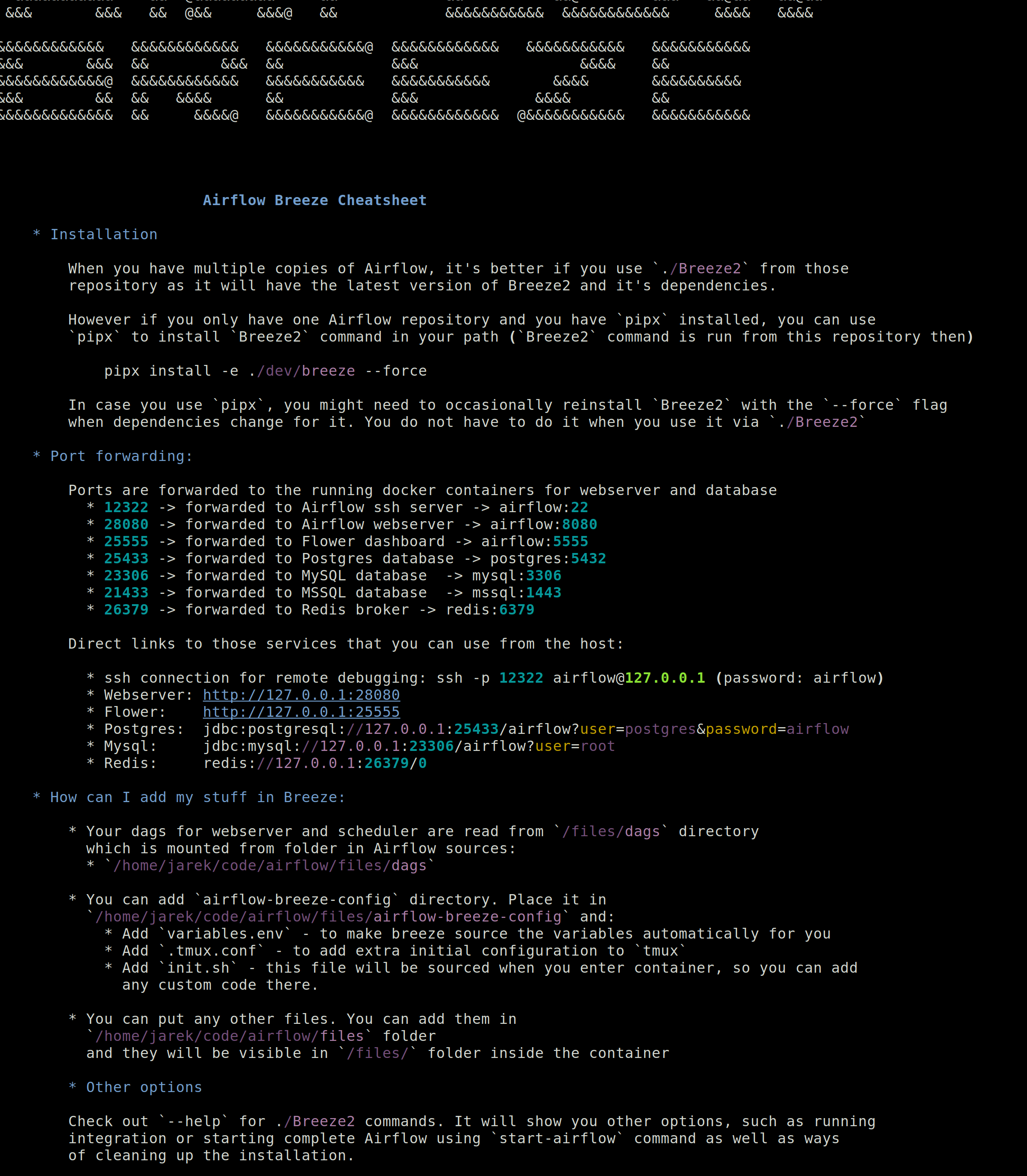Click the 'How can I add my stuff' heading
Image resolution: width=1027 pixels, height=1176 pixels.
point(197,797)
